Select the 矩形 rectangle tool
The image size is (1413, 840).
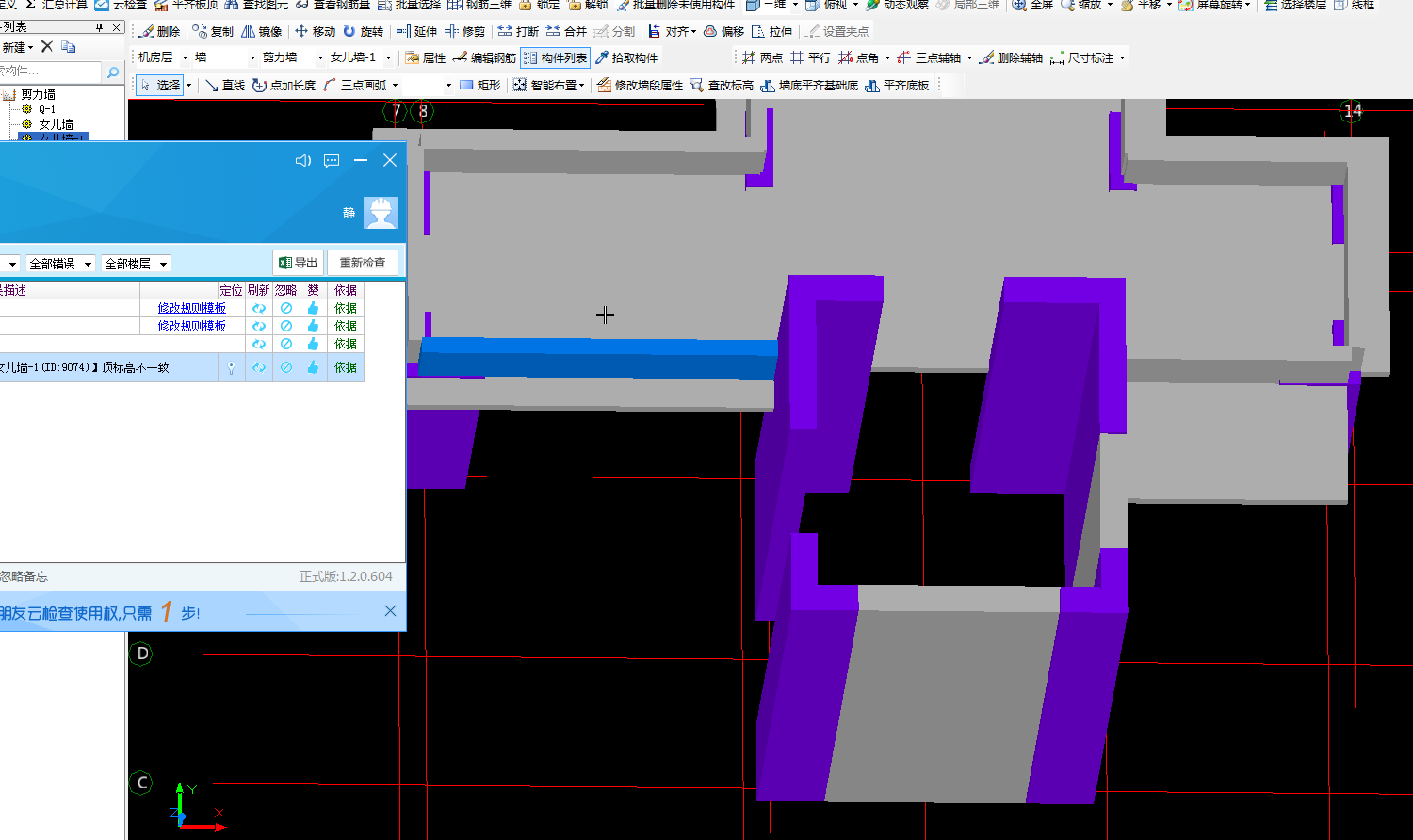click(480, 85)
